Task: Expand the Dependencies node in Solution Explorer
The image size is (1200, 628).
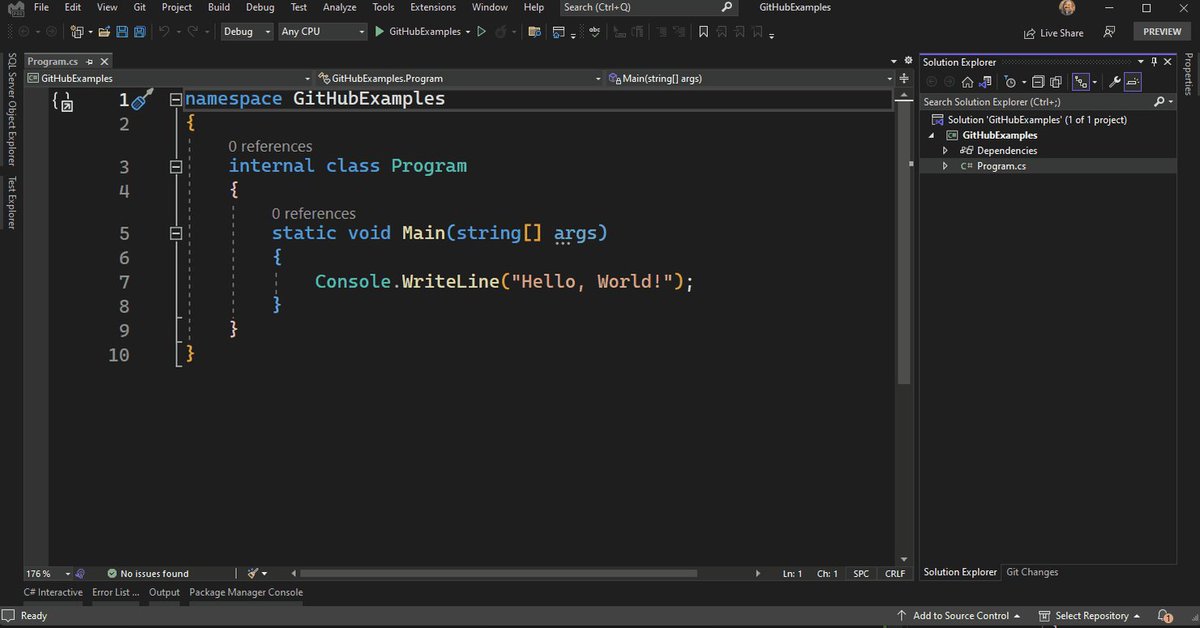Action: click(945, 151)
